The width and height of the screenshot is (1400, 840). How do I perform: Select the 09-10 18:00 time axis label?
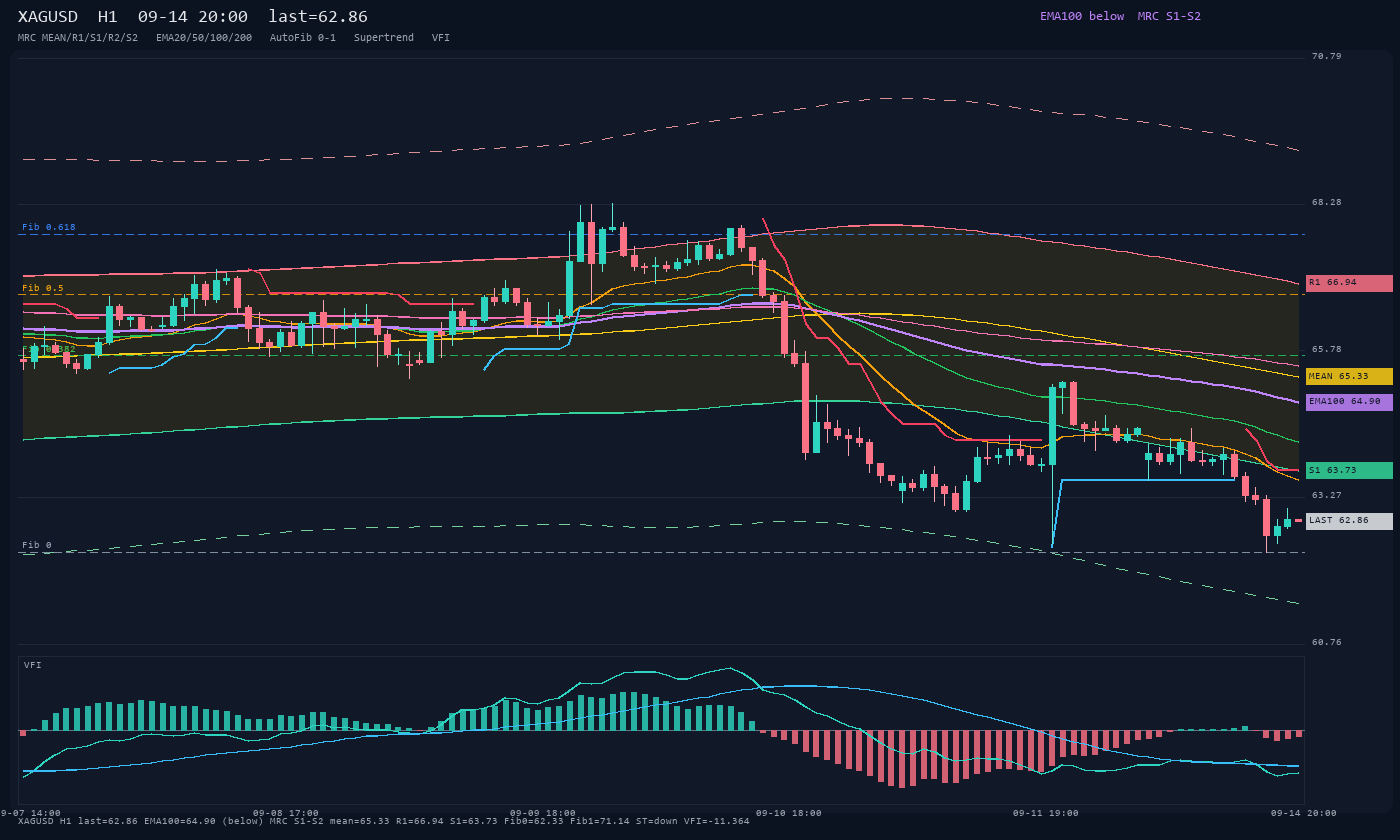coord(789,813)
